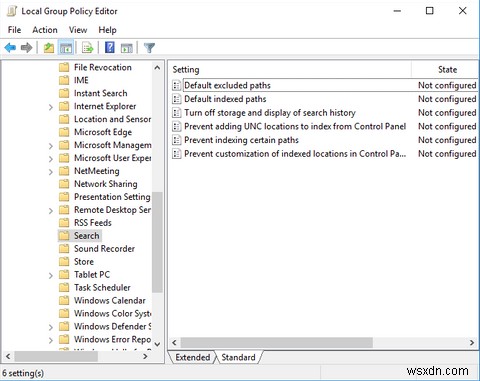Image resolution: width=480 pixels, height=381 pixels.
Task: Click tree pane horizontal scrollbar thumb
Action: coord(56,356)
